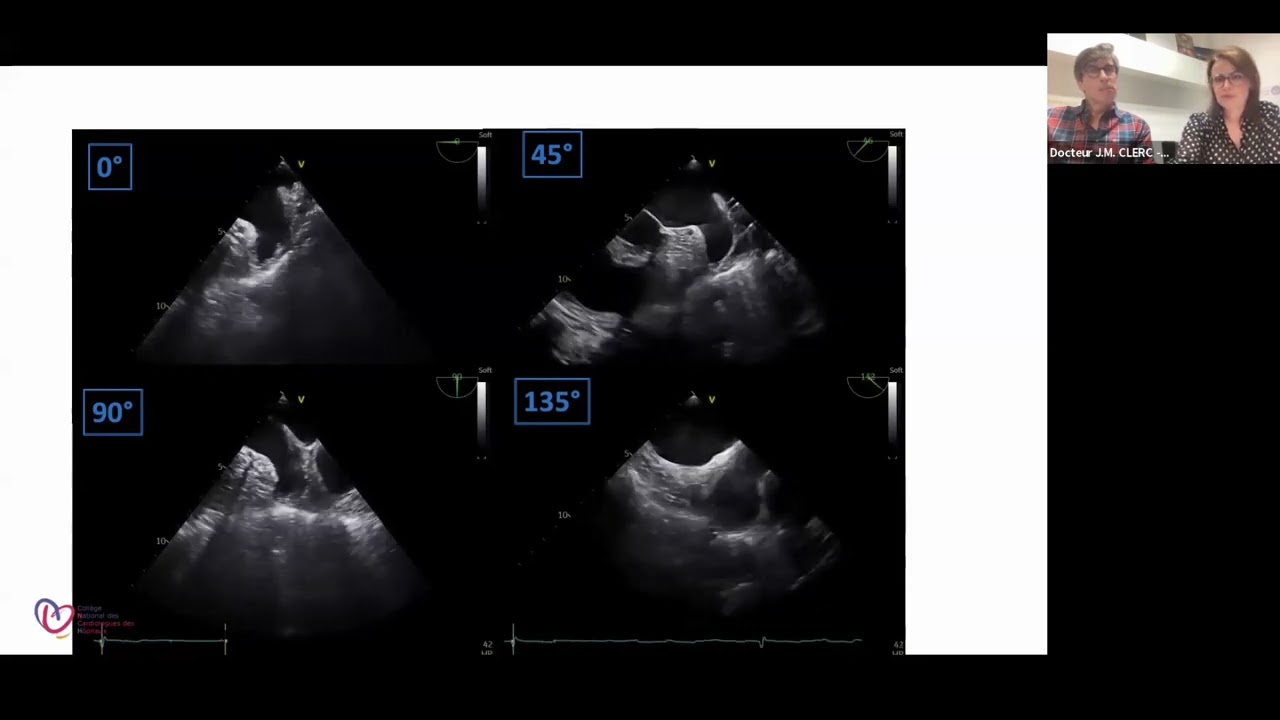1280x720 pixels.
Task: Click the grayscale bar in the 135° view
Action: [892, 418]
